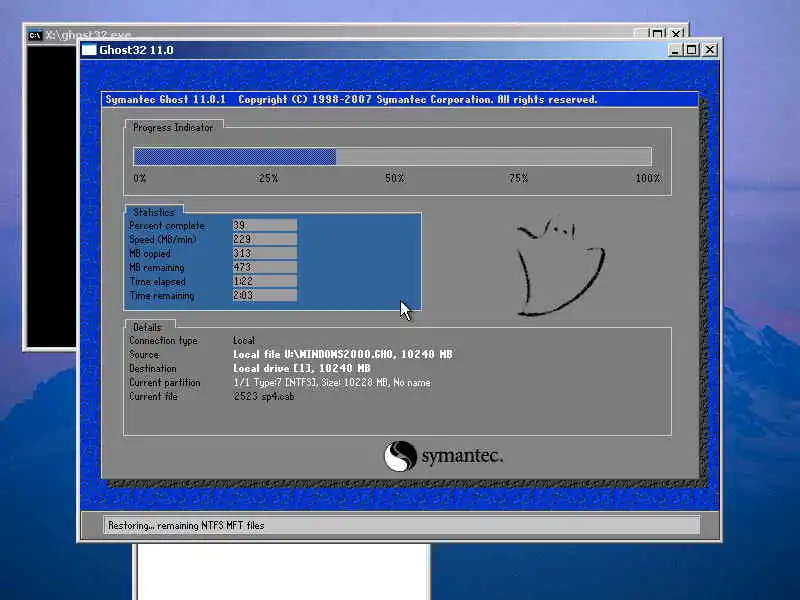The image size is (800, 600).
Task: Click the Connection type value Local
Action: pyautogui.click(x=244, y=340)
